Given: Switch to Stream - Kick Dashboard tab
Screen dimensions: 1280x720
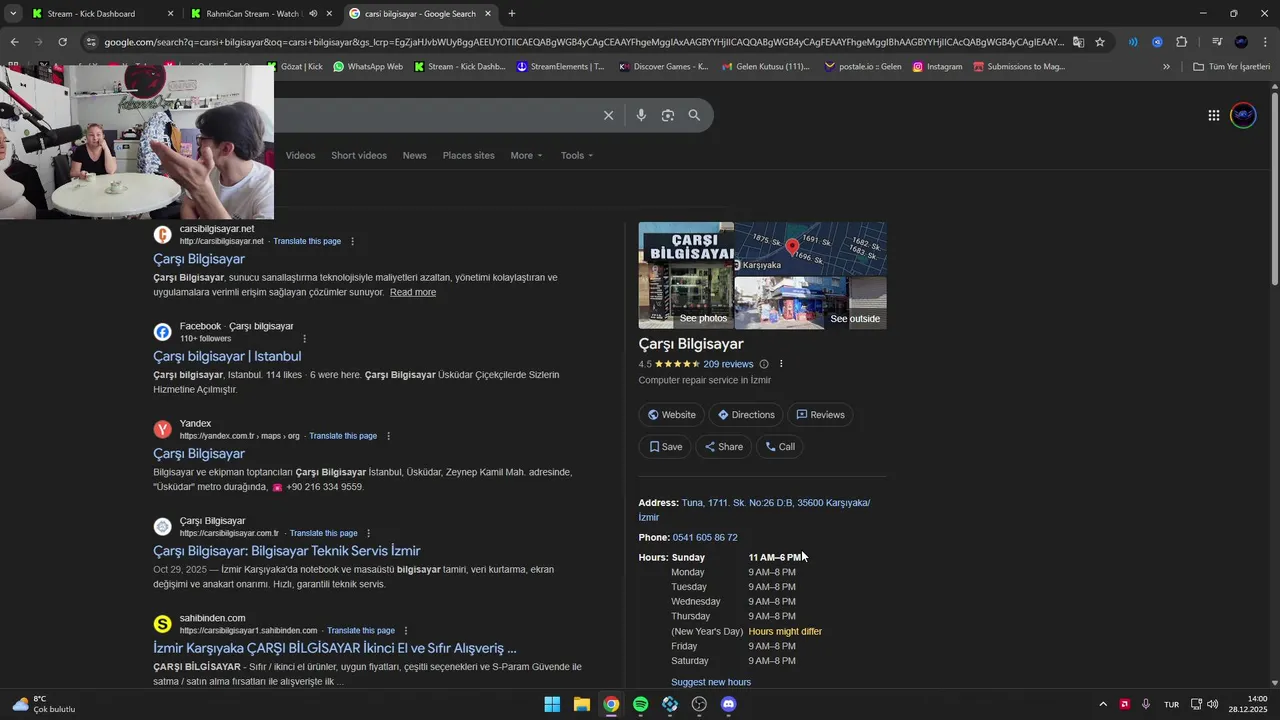Looking at the screenshot, I should (x=100, y=14).
